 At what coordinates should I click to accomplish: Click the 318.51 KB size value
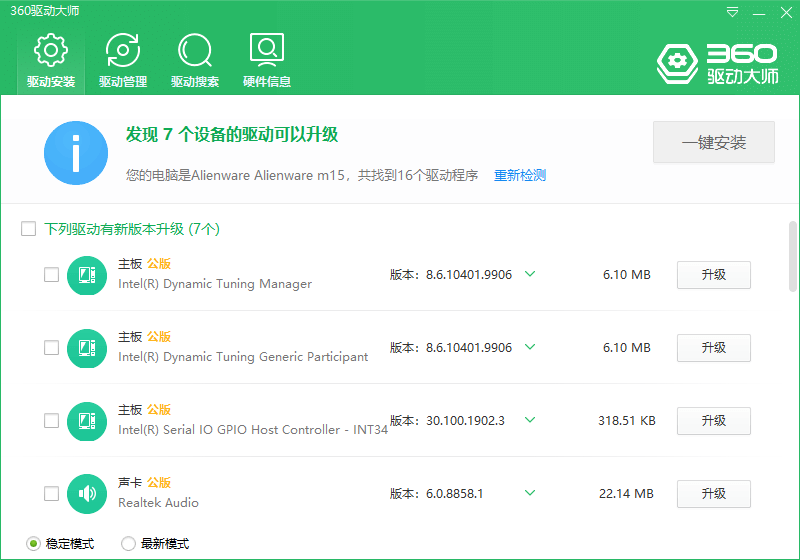(627, 421)
